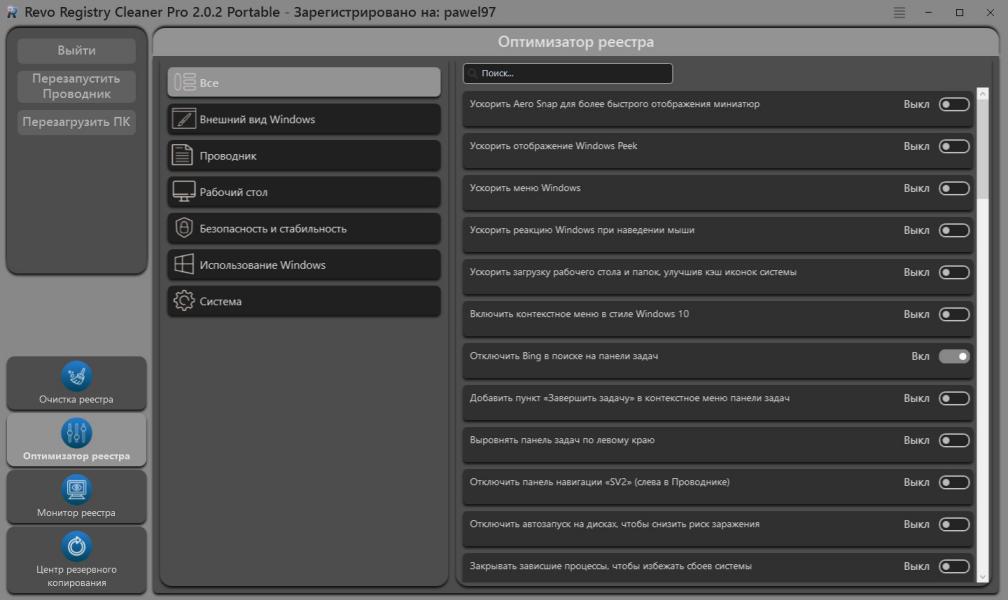Open the Registry Monitor eye icon
This screenshot has width=1008, height=600.
(77, 490)
